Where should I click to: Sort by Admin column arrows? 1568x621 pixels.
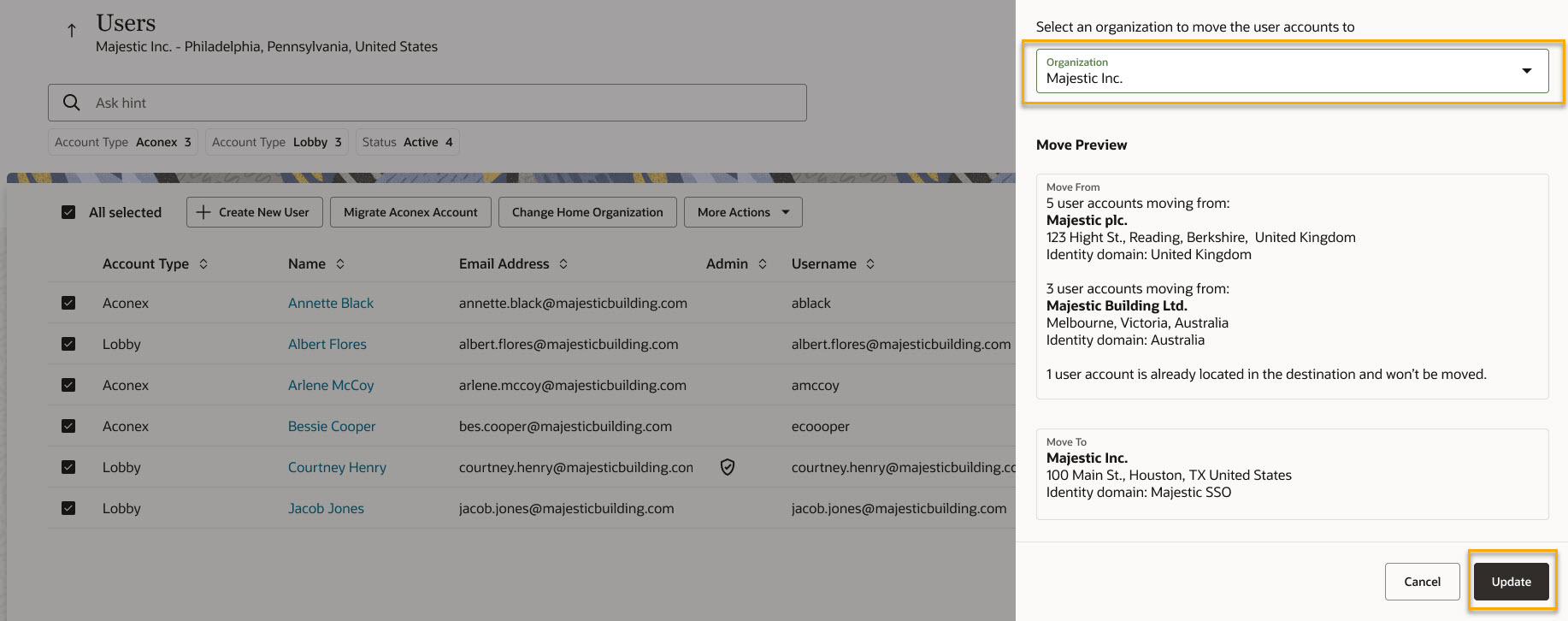coord(763,263)
